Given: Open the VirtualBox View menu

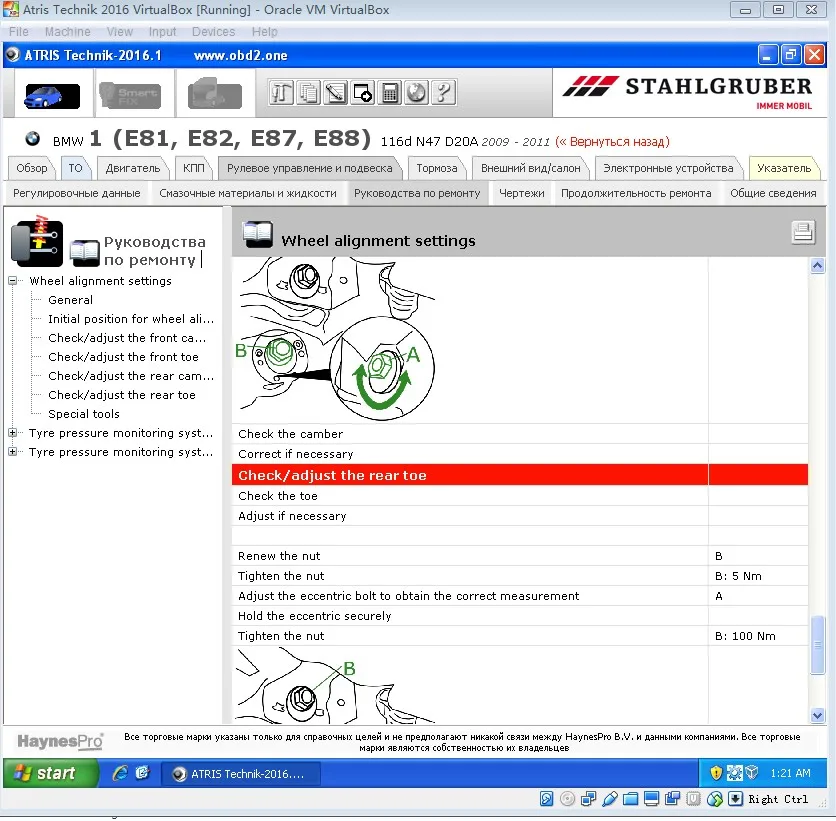Looking at the screenshot, I should point(119,32).
